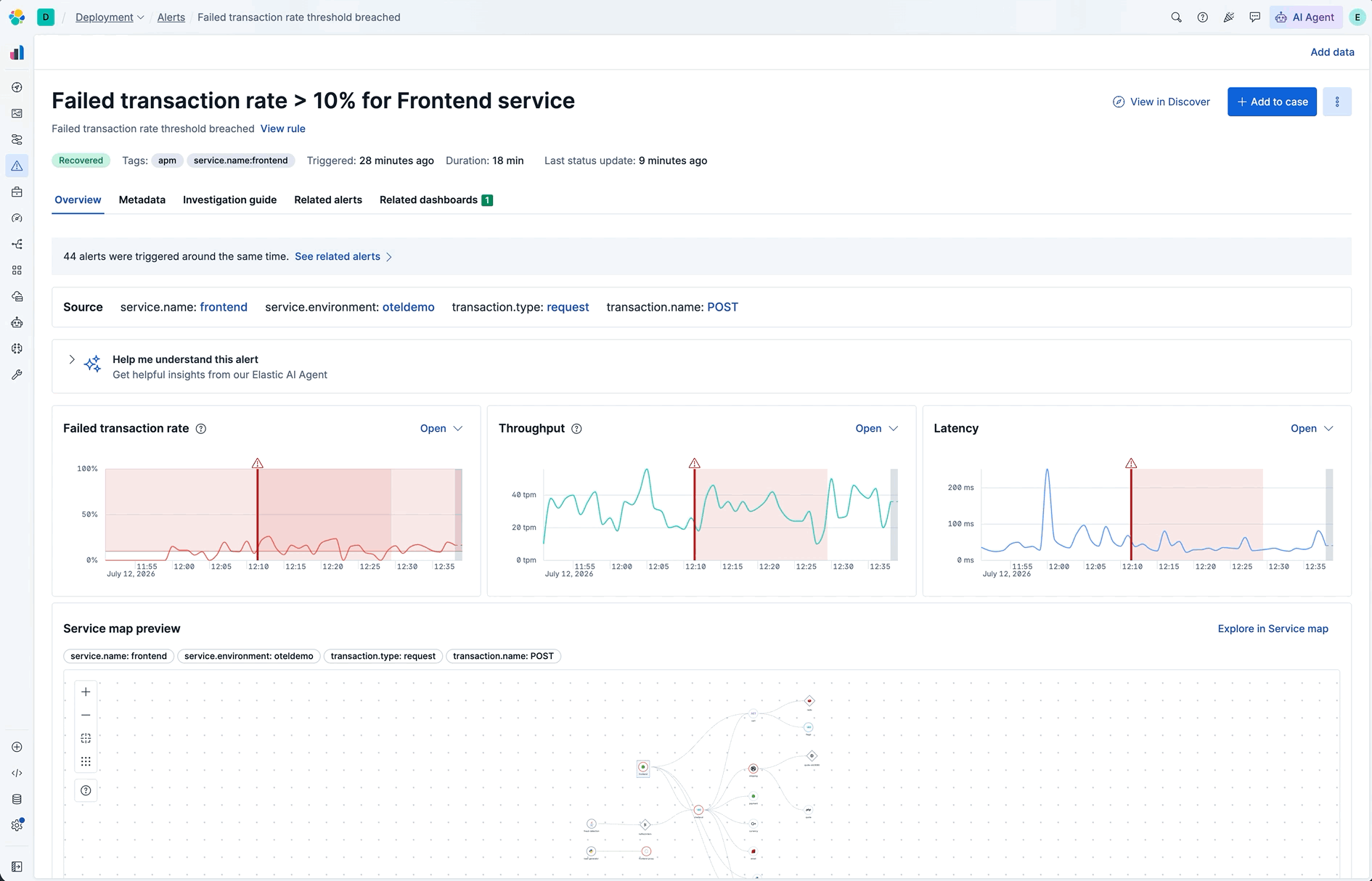Click alert marker on Throughput chart
1372x881 pixels.
point(695,463)
